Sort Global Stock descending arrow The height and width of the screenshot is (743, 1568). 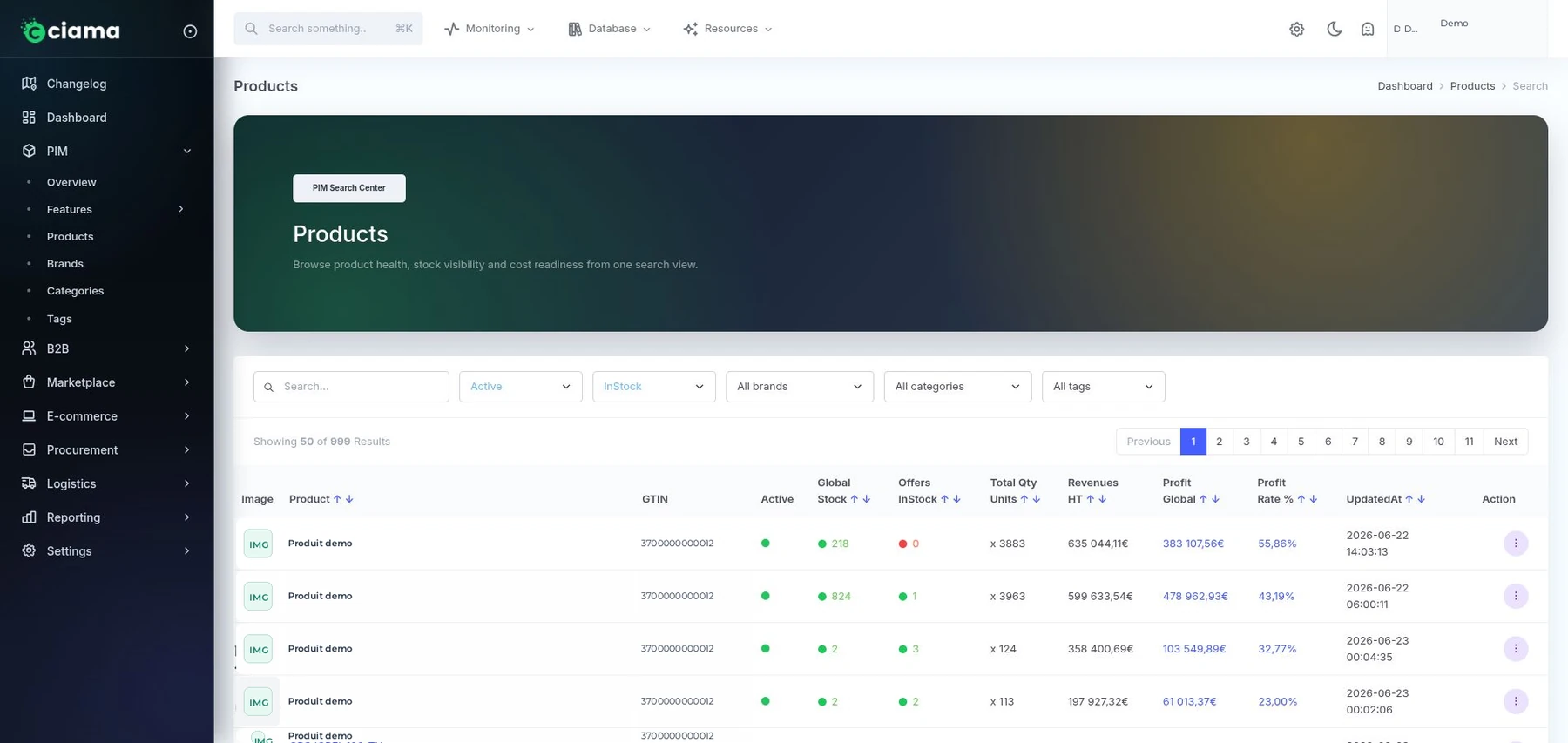[x=866, y=499]
